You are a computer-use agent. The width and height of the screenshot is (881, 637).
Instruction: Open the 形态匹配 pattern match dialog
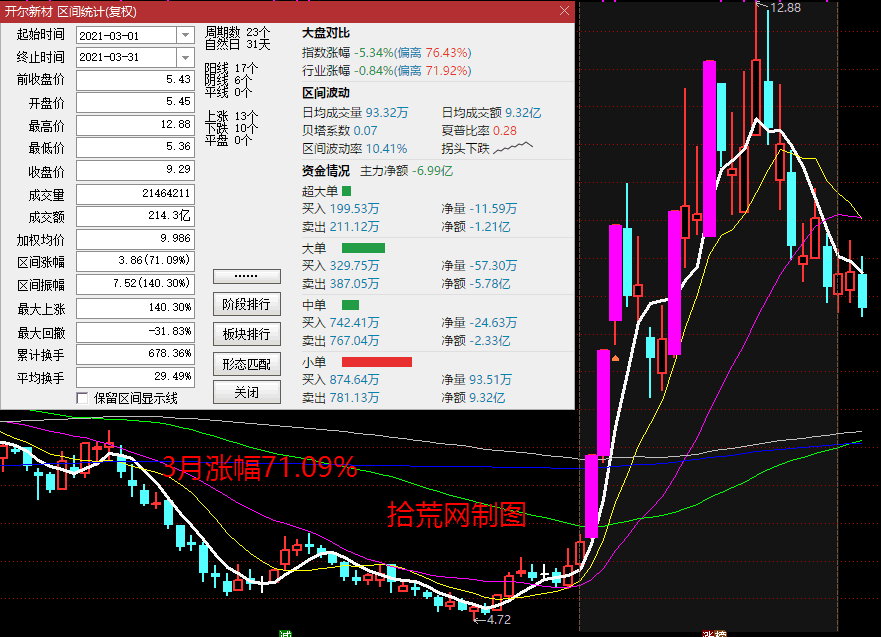pos(246,363)
